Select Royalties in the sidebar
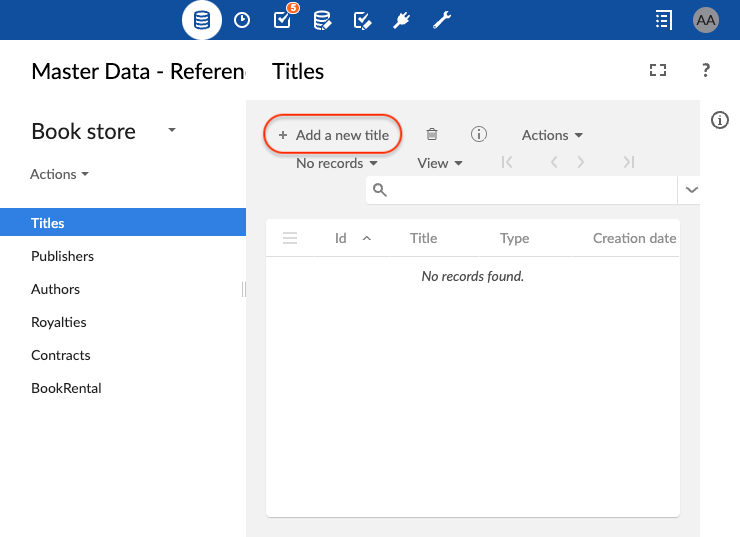Image resolution: width=740 pixels, height=537 pixels. click(x=59, y=322)
